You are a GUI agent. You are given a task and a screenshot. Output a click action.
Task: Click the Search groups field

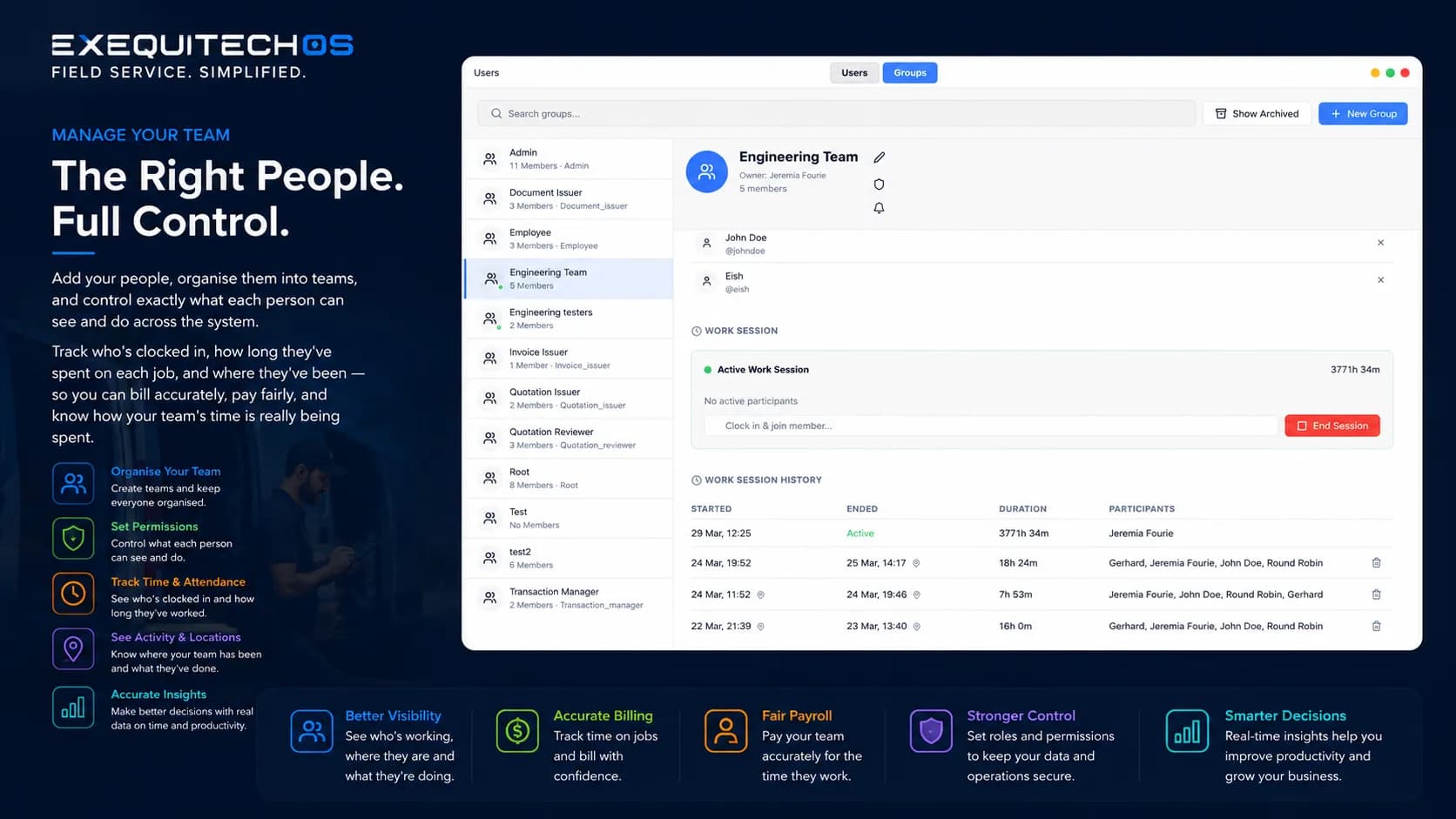(x=836, y=113)
